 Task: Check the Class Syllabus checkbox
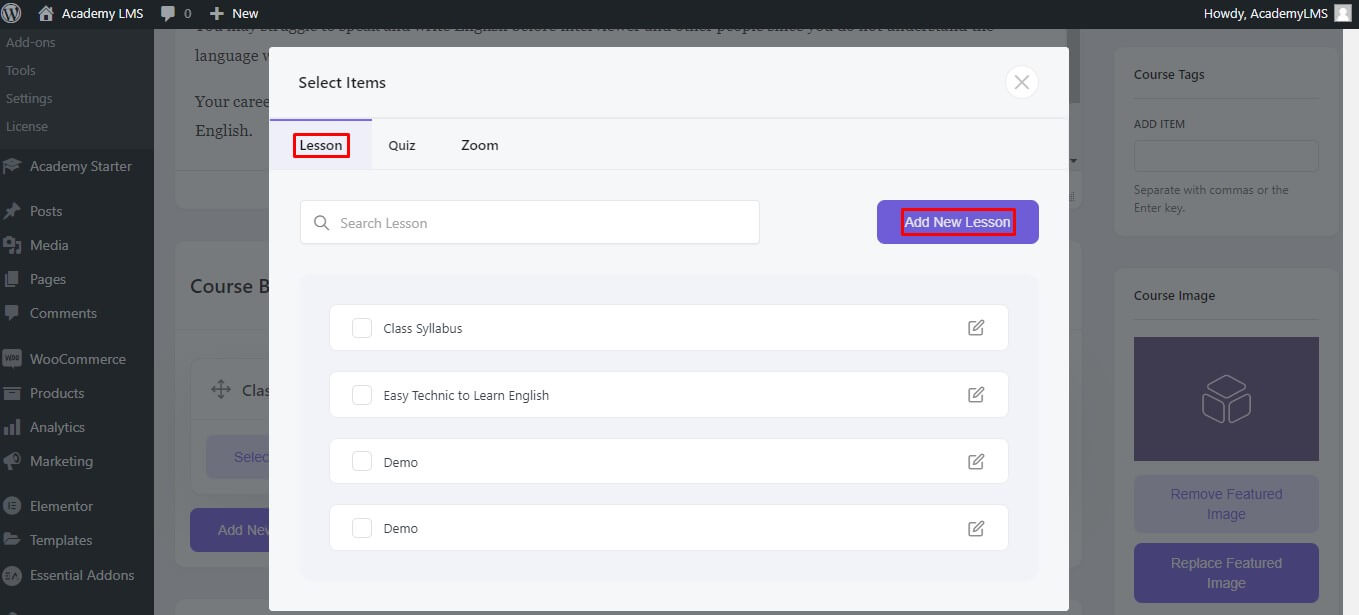pyautogui.click(x=362, y=328)
